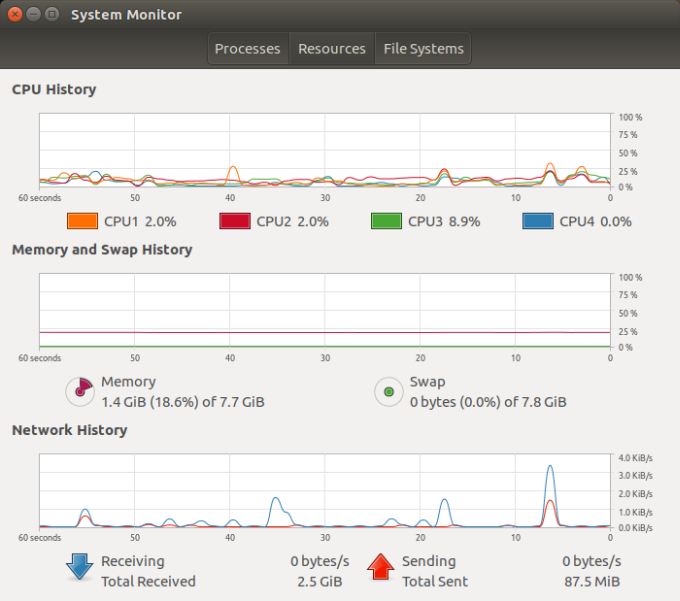The height and width of the screenshot is (601, 680).
Task: Open the CPU4 blue color picker
Action: click(538, 221)
